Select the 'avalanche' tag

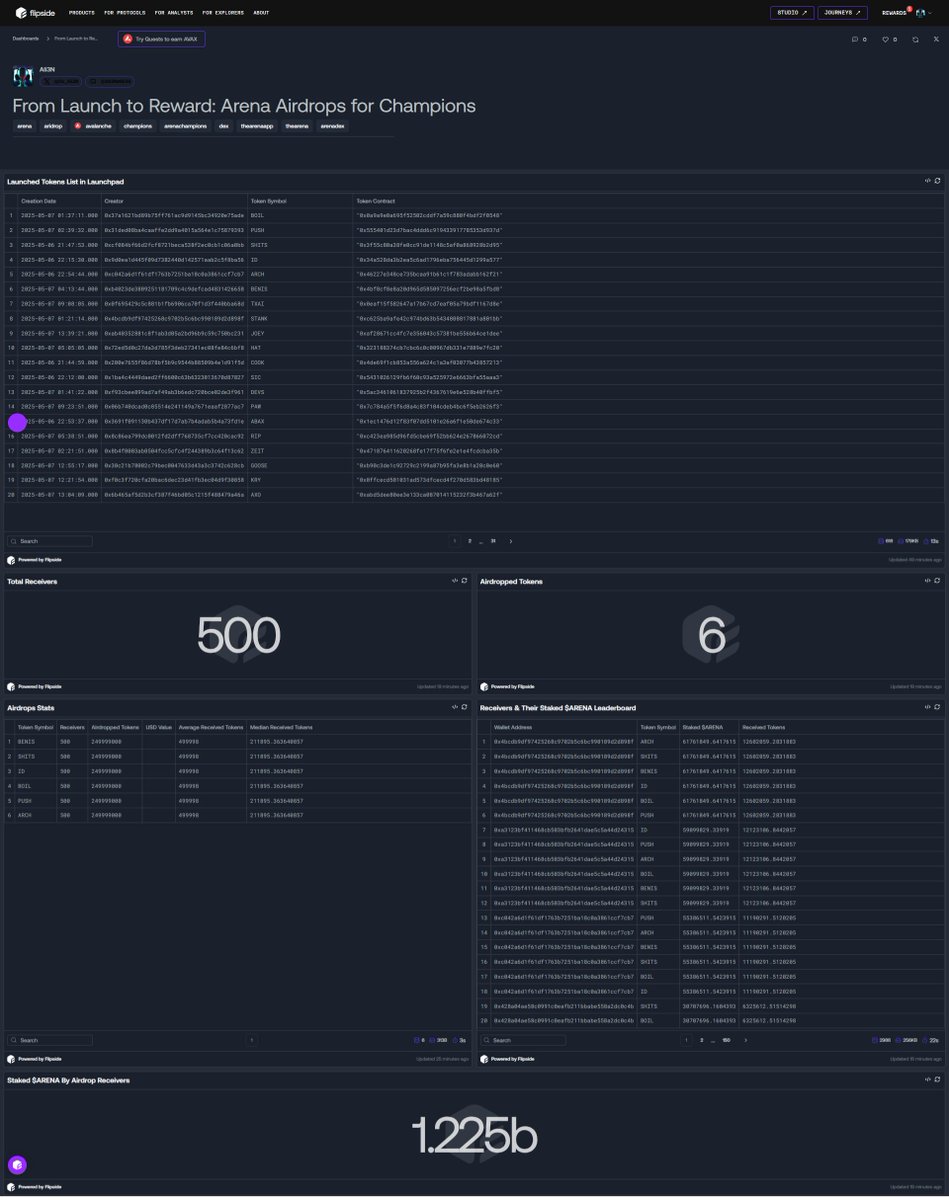93,126
